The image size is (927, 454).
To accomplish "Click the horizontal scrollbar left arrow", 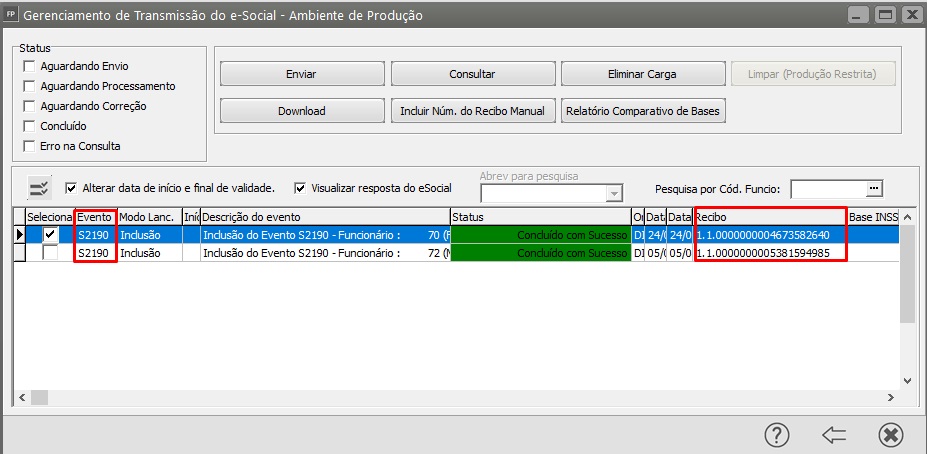I will click(21, 397).
